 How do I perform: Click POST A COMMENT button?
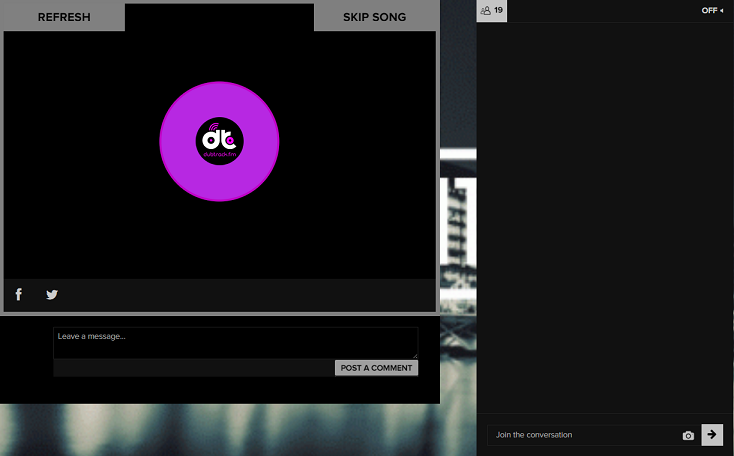[376, 368]
